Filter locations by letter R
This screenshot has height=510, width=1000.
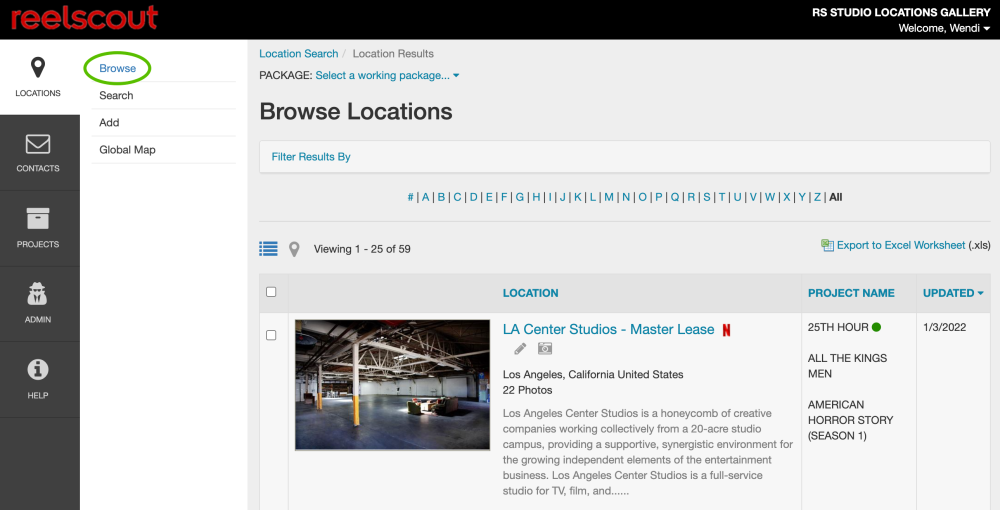[691, 197]
